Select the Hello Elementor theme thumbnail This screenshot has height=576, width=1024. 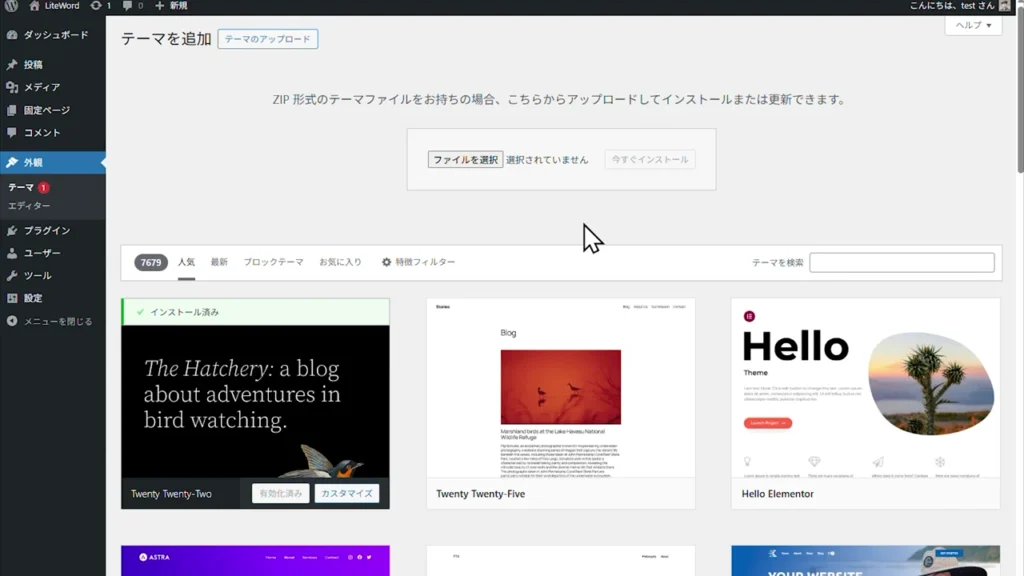coord(865,388)
